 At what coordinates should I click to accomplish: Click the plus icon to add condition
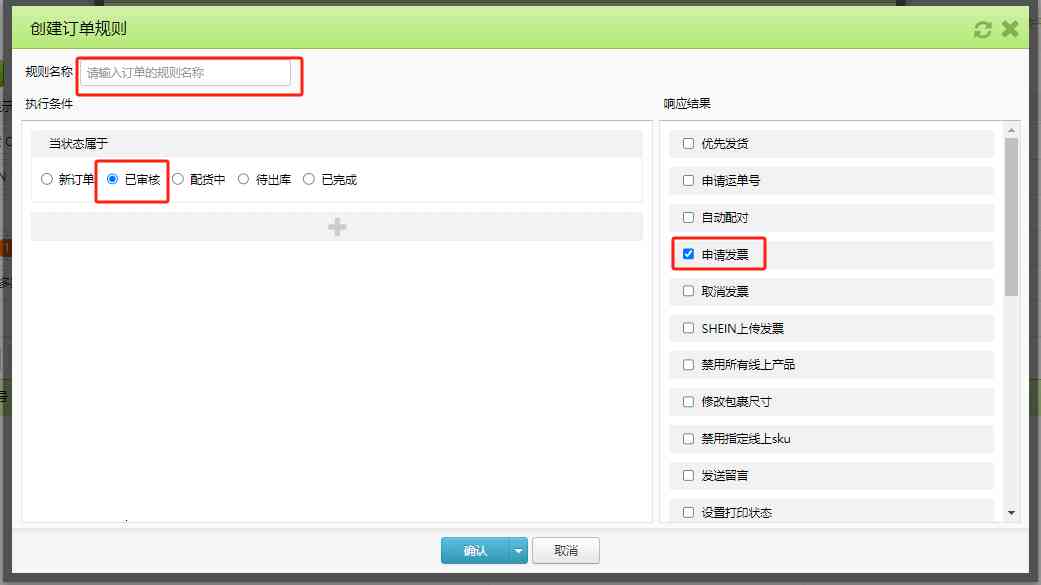pos(337,227)
